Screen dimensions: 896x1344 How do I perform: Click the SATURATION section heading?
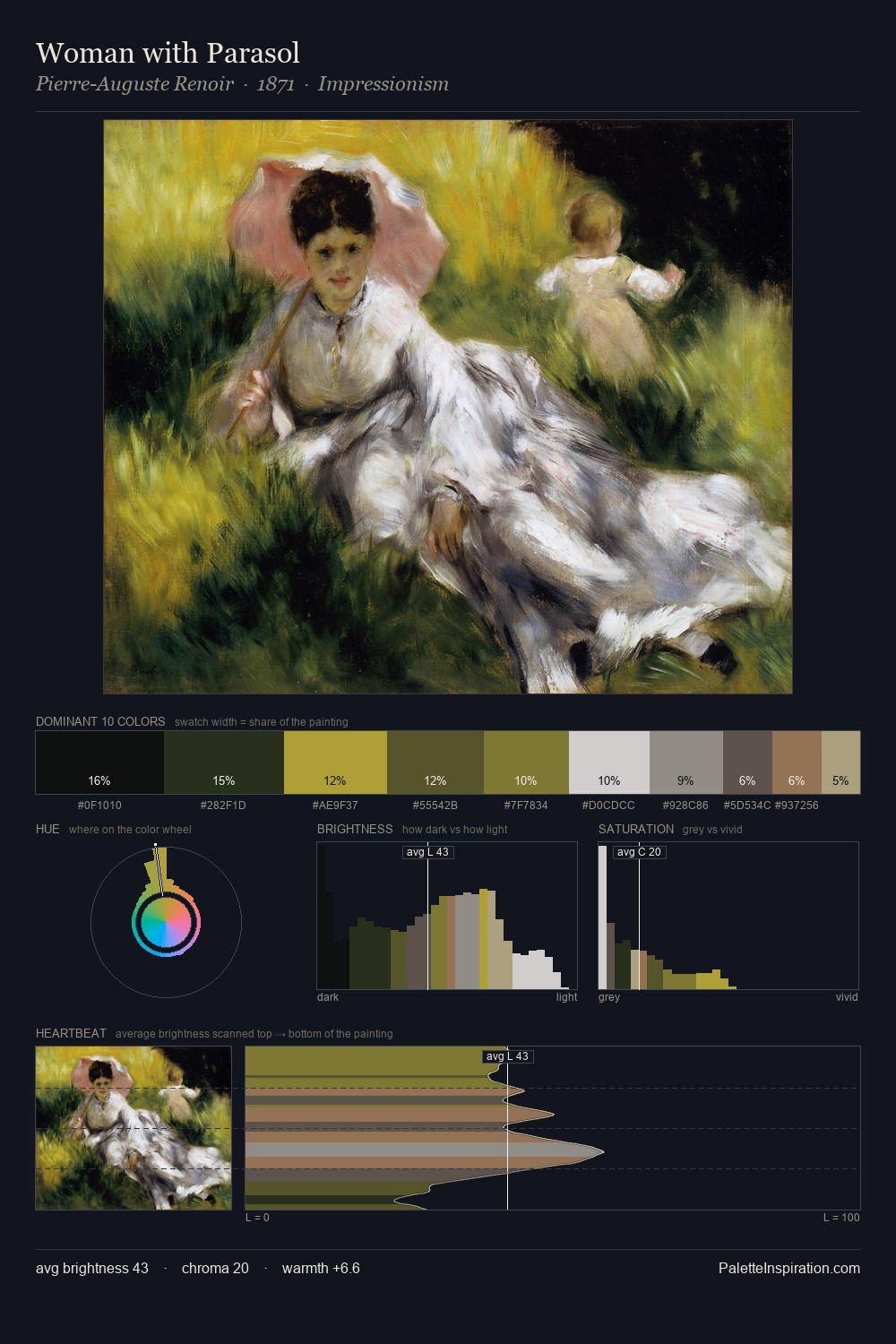point(636,829)
